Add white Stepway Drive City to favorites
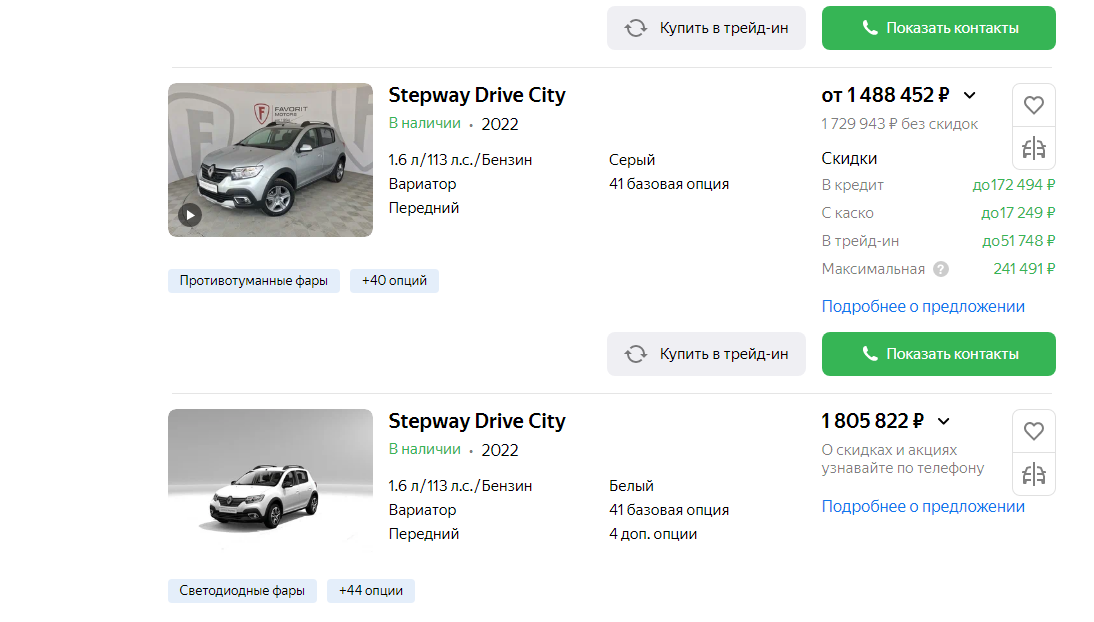1094x622 pixels. [x=1033, y=431]
